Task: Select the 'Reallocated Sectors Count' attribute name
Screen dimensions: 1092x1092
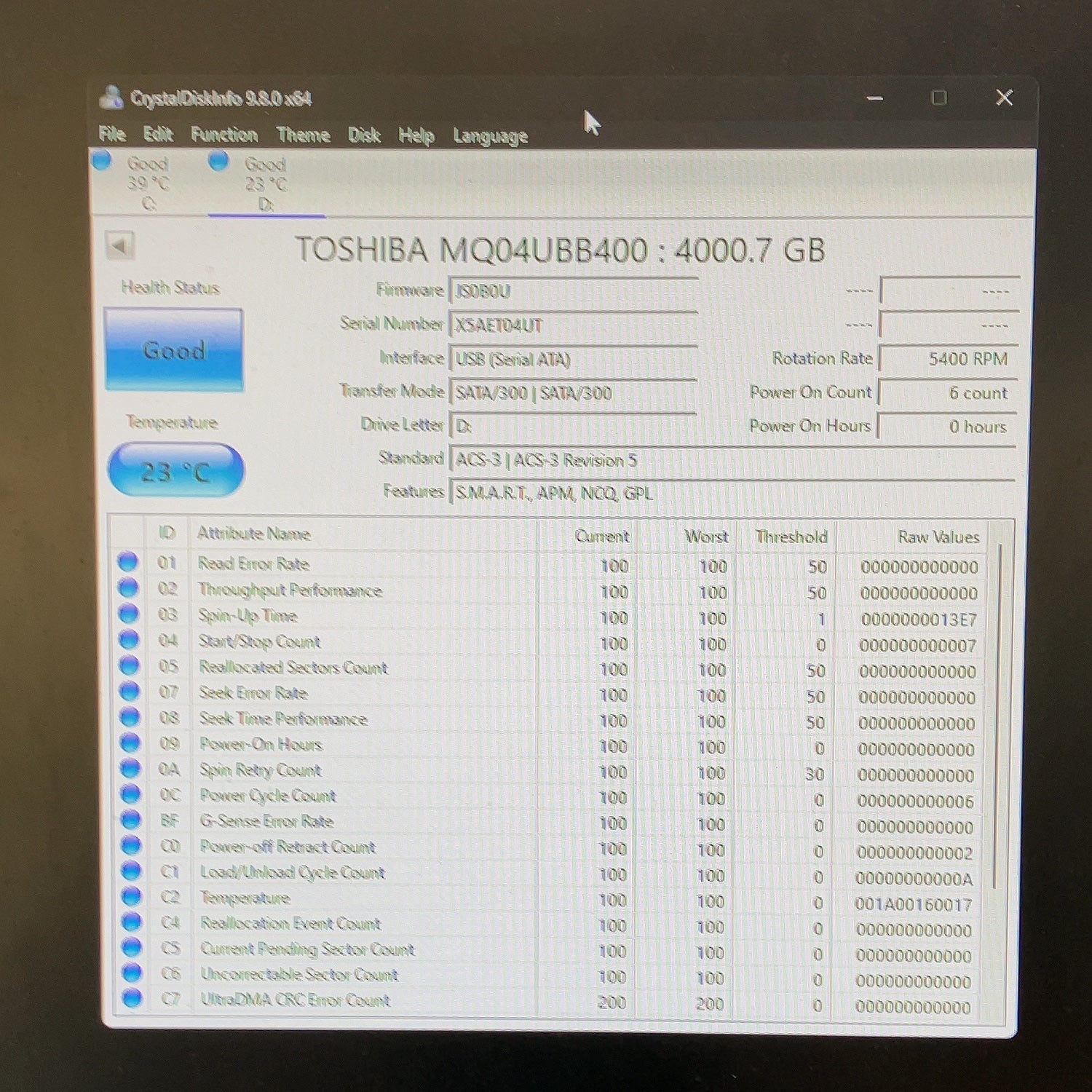Action: [x=293, y=667]
